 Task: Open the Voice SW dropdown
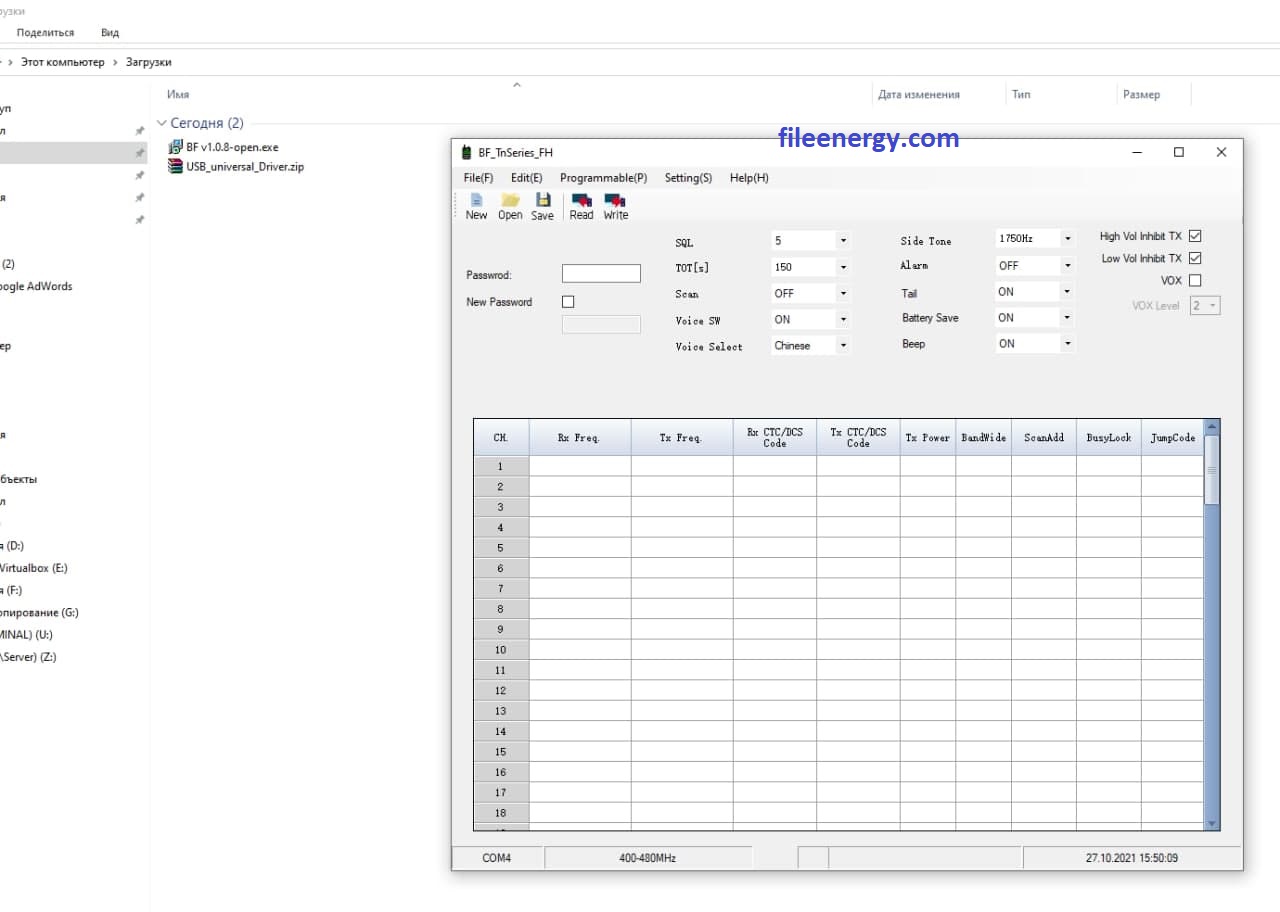843,320
